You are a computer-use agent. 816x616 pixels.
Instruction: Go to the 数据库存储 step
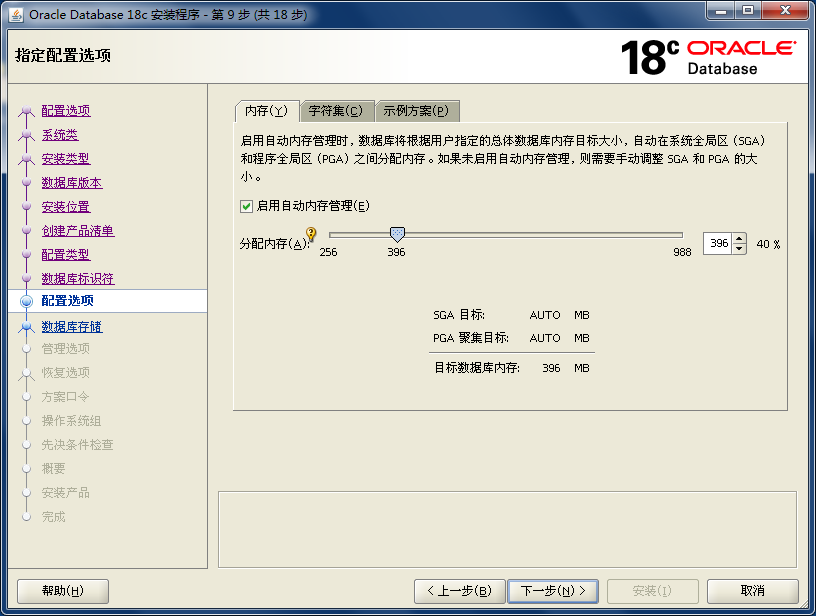tap(72, 327)
